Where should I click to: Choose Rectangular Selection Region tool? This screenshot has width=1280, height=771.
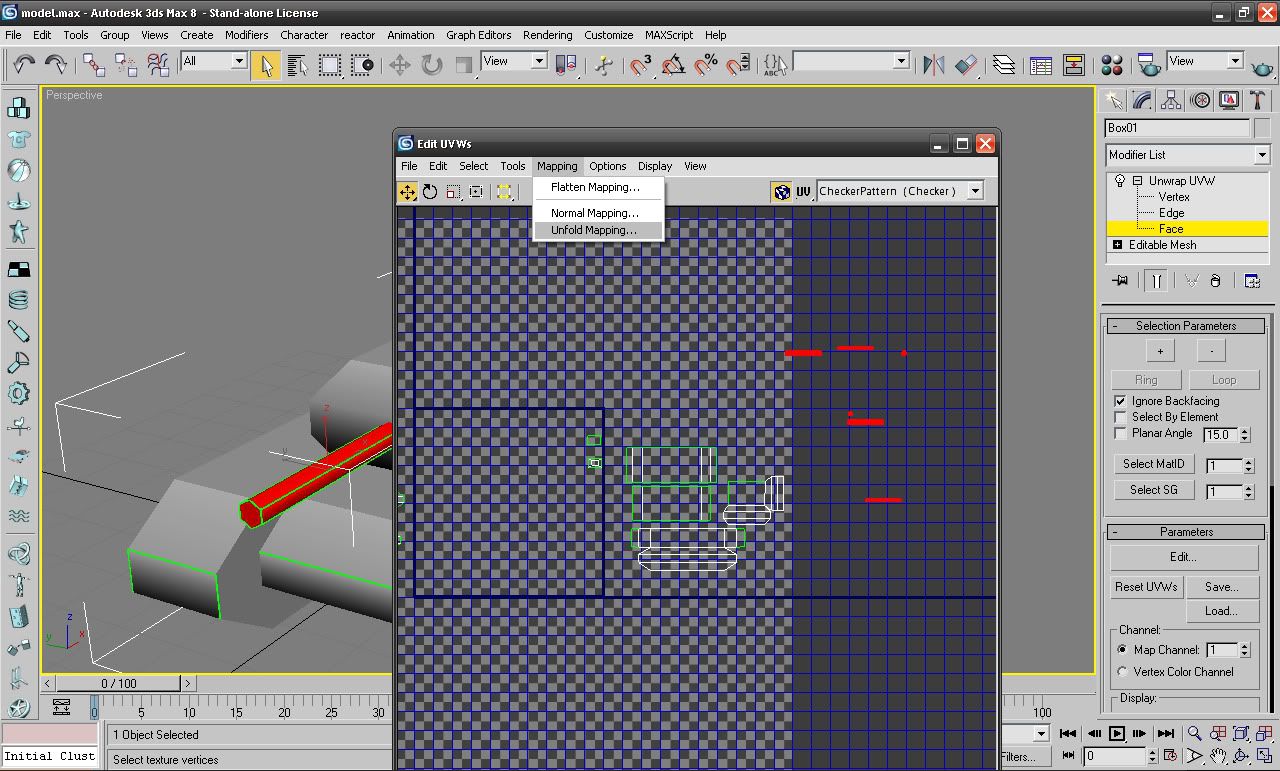click(x=330, y=65)
